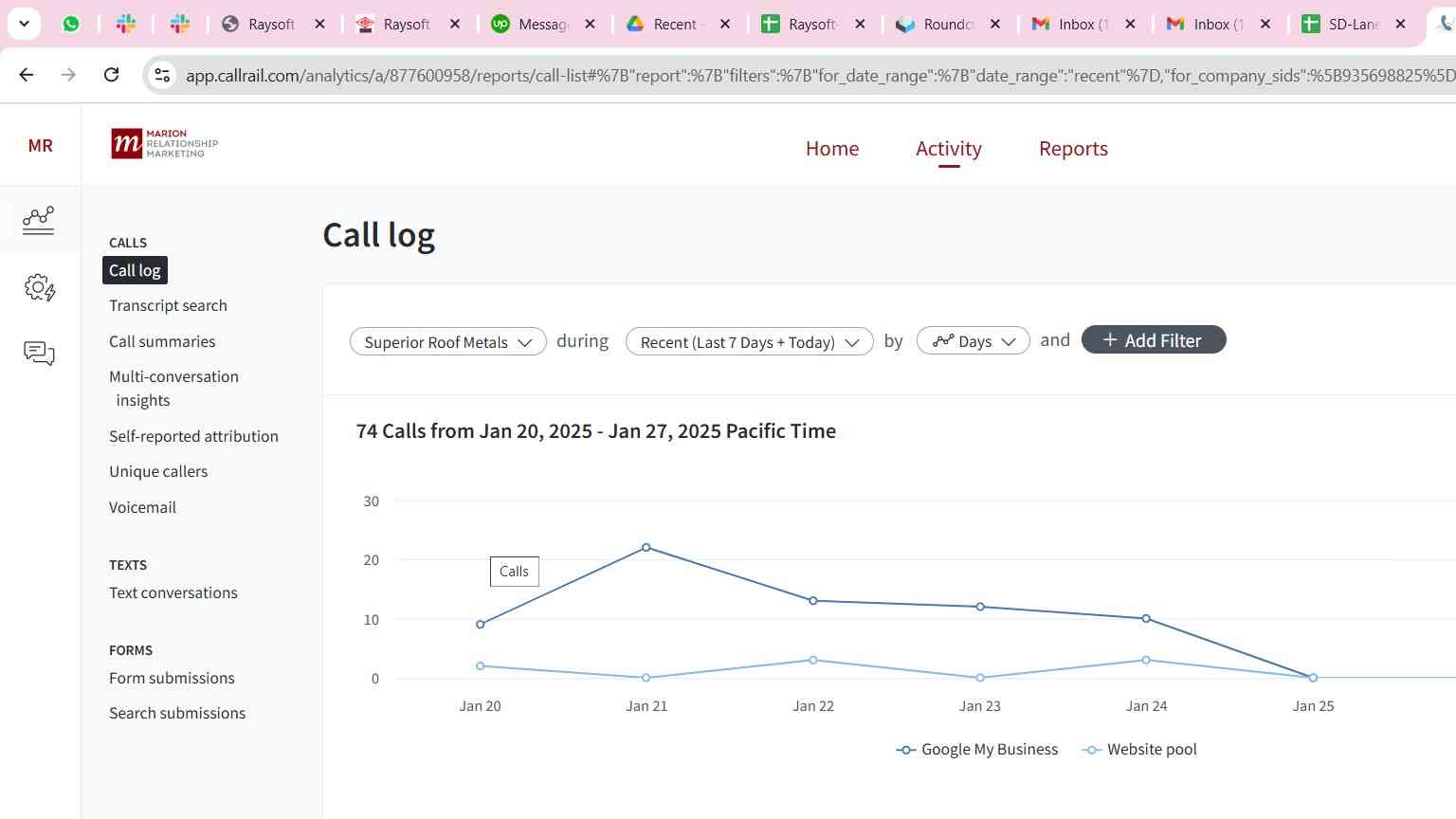Click the browser forward arrow
Viewport: 1456px width, 819px height.
click(x=68, y=74)
